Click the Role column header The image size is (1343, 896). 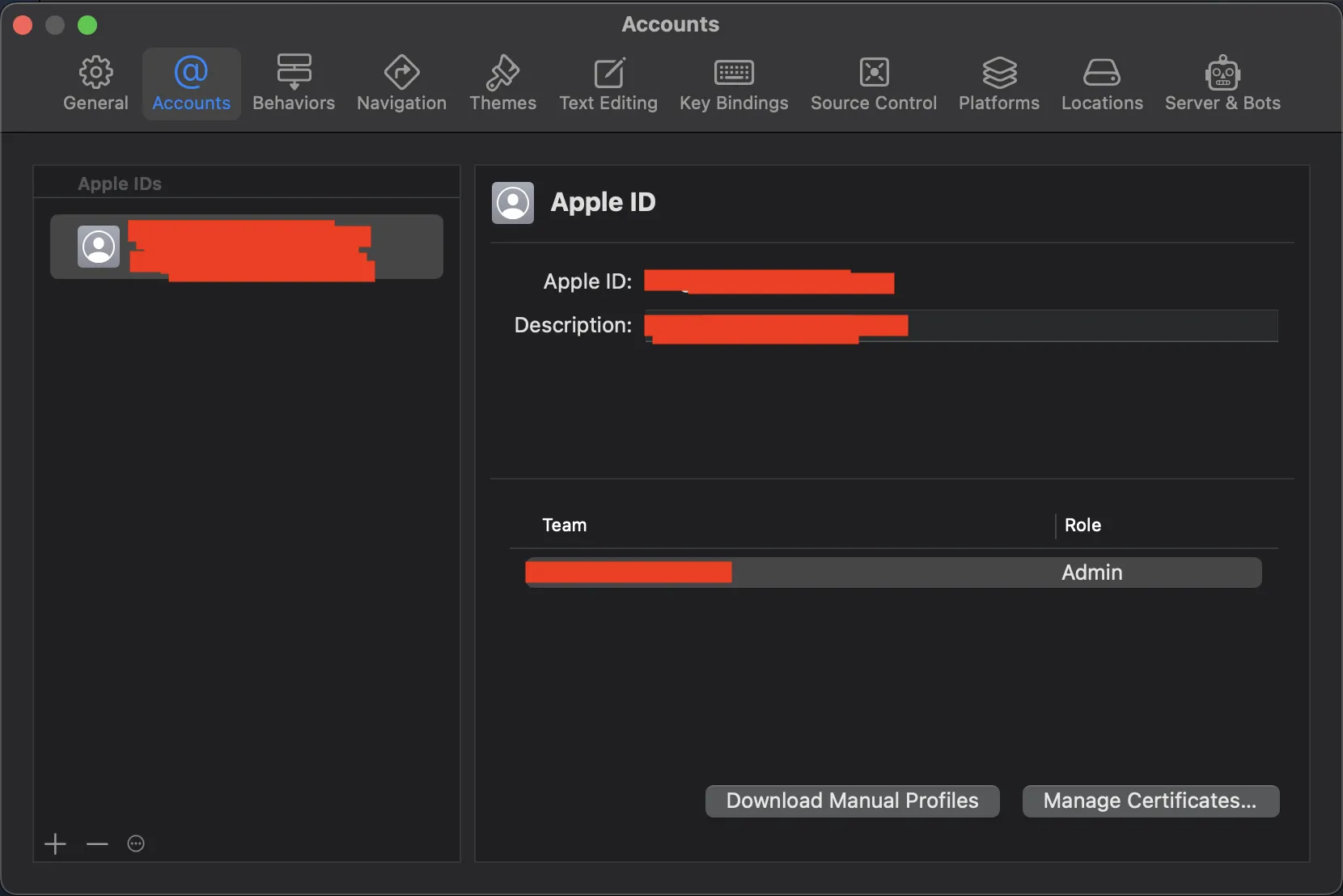[1082, 526]
